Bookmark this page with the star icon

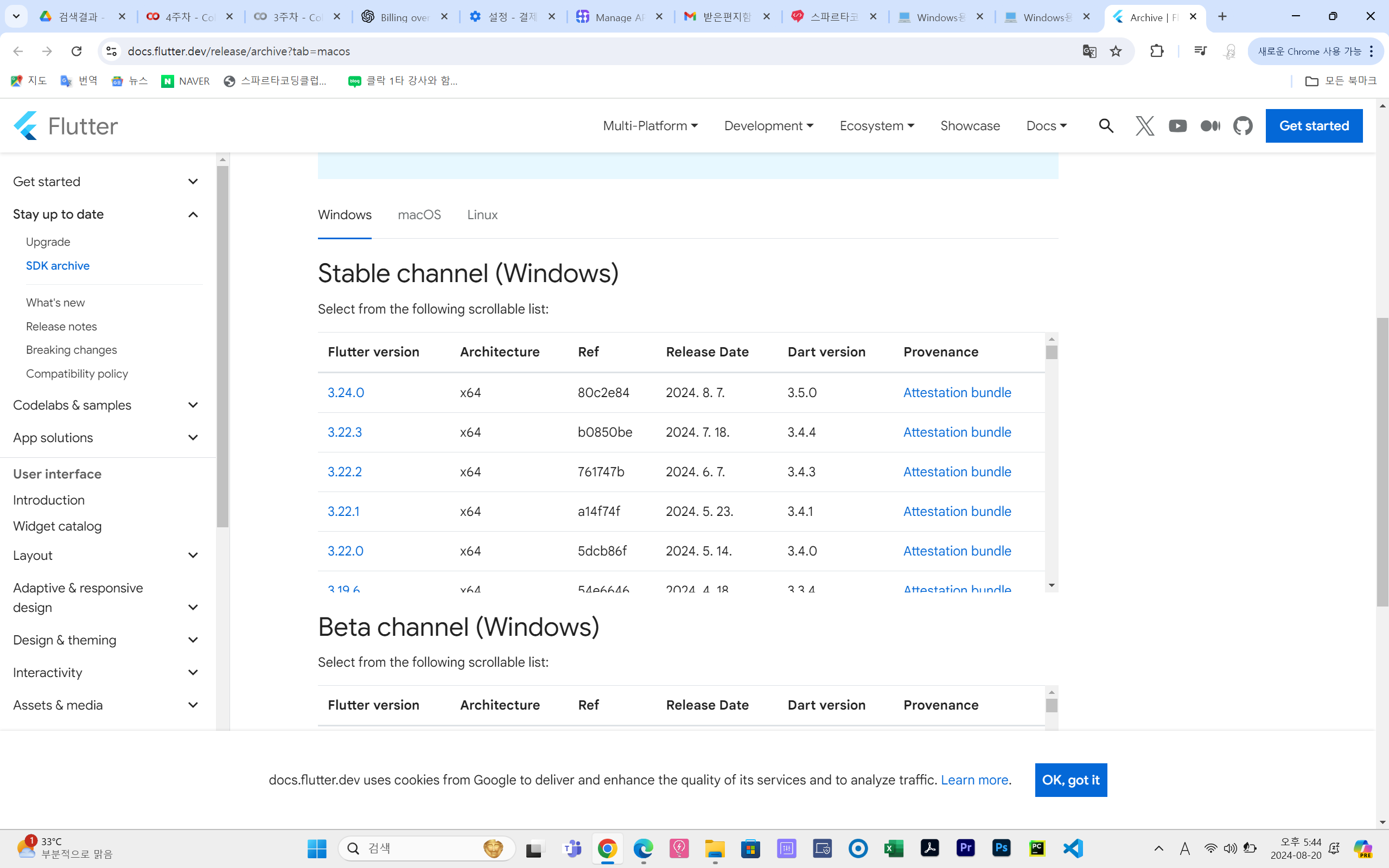tap(1115, 51)
